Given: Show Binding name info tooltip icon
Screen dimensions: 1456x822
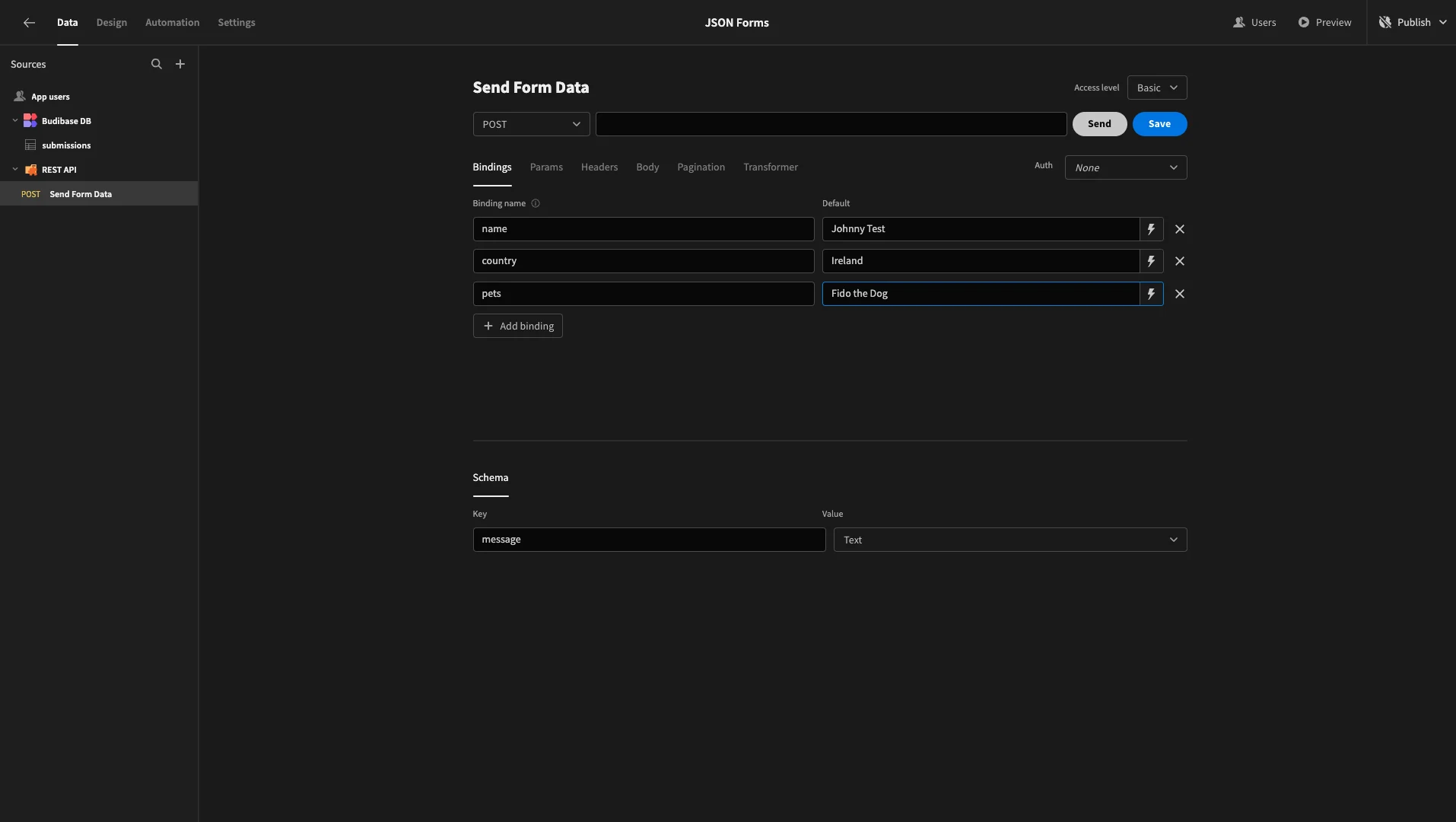Looking at the screenshot, I should click(536, 203).
